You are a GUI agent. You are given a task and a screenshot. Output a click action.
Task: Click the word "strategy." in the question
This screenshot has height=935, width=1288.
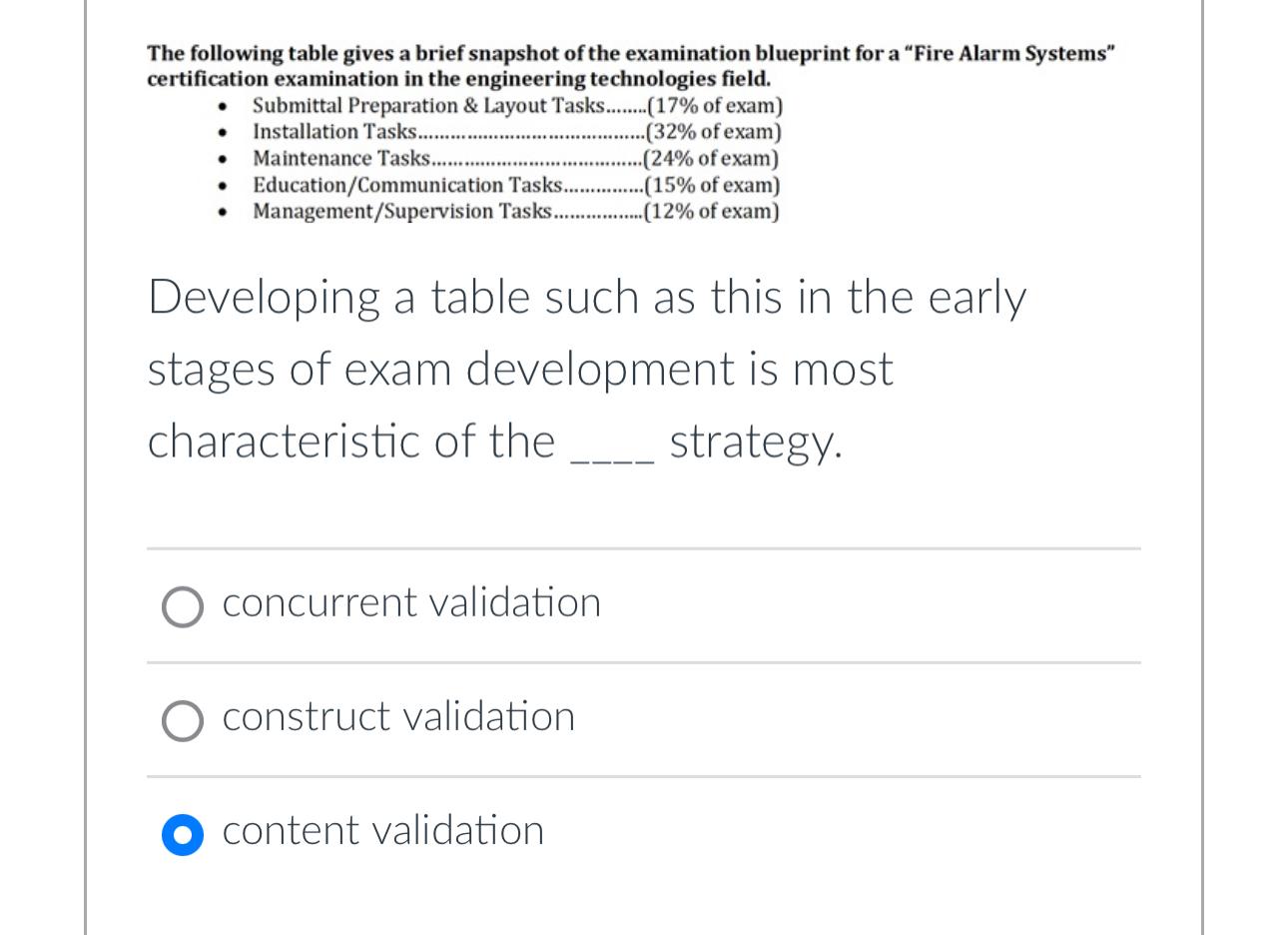(x=756, y=443)
